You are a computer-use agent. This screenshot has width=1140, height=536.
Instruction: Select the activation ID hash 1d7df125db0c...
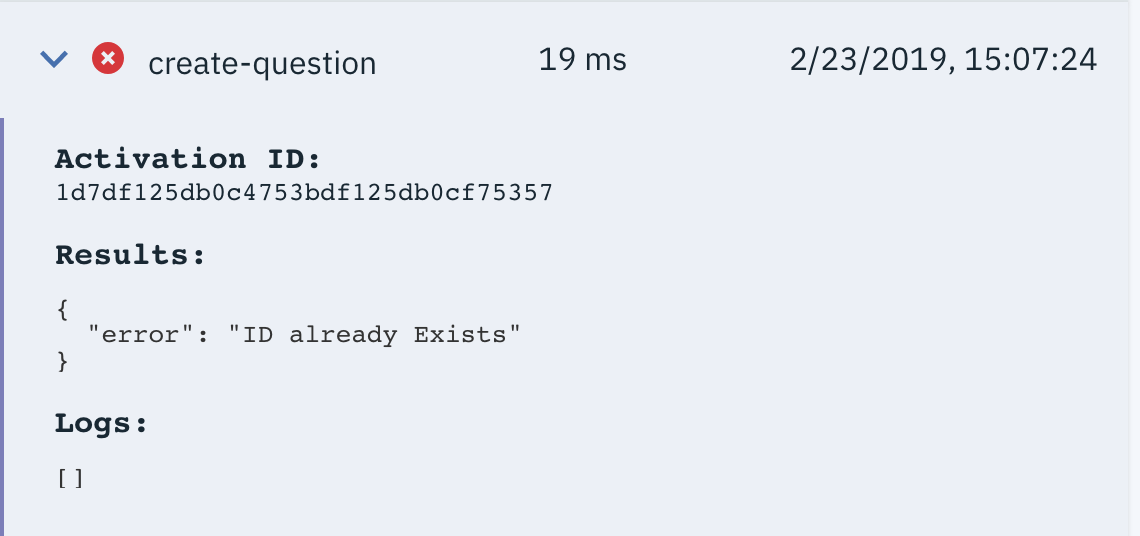coord(305,193)
